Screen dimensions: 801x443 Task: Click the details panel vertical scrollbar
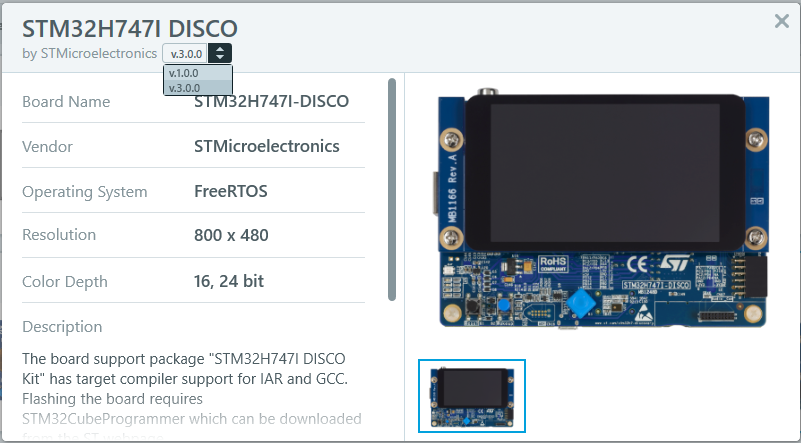[392, 190]
